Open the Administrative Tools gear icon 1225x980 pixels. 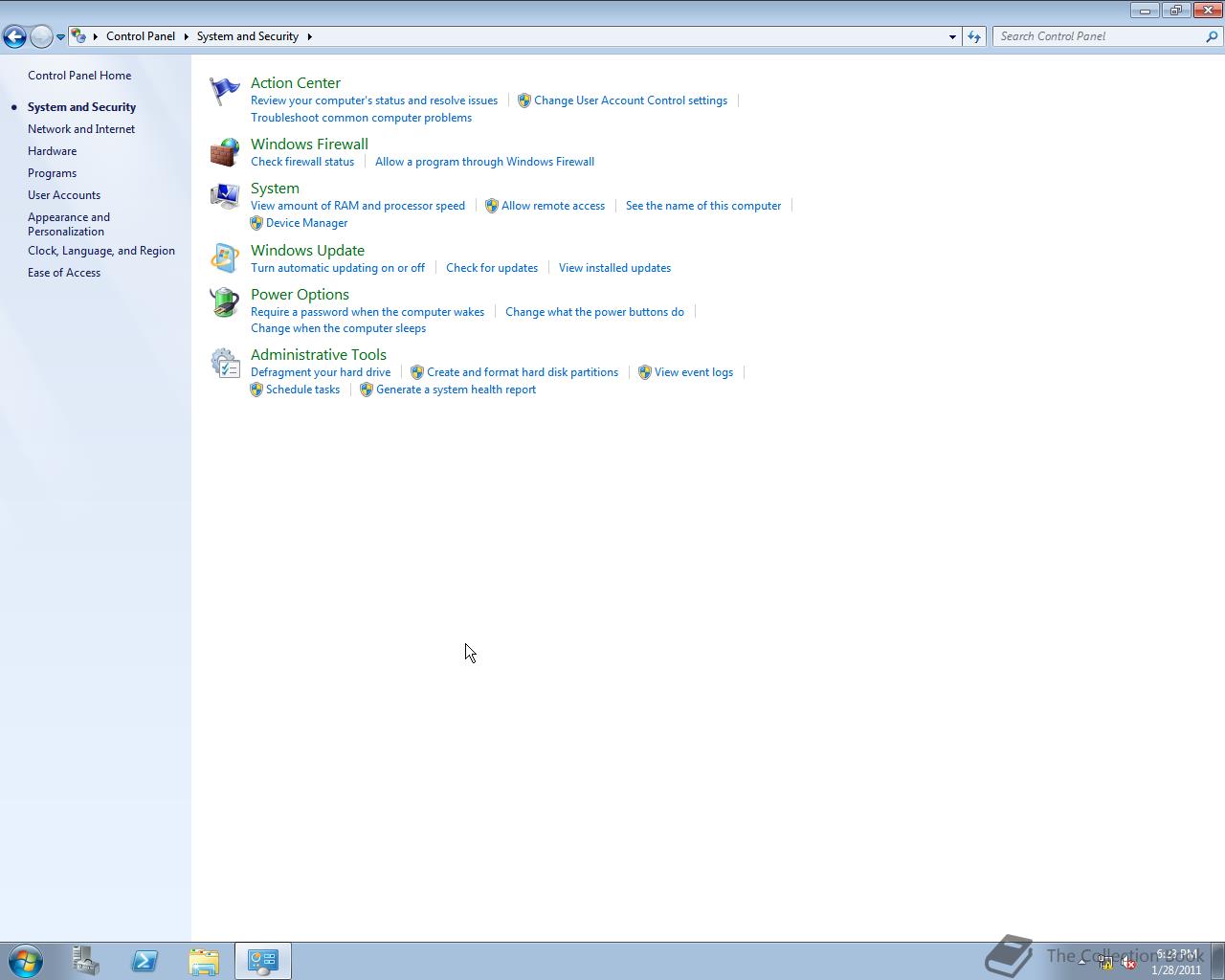click(x=225, y=363)
